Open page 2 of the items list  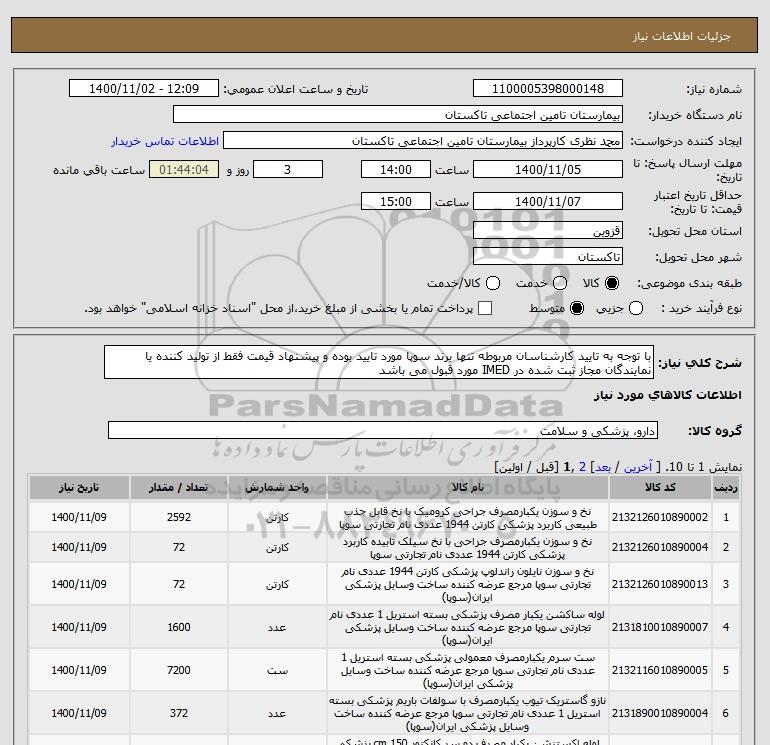582,467
